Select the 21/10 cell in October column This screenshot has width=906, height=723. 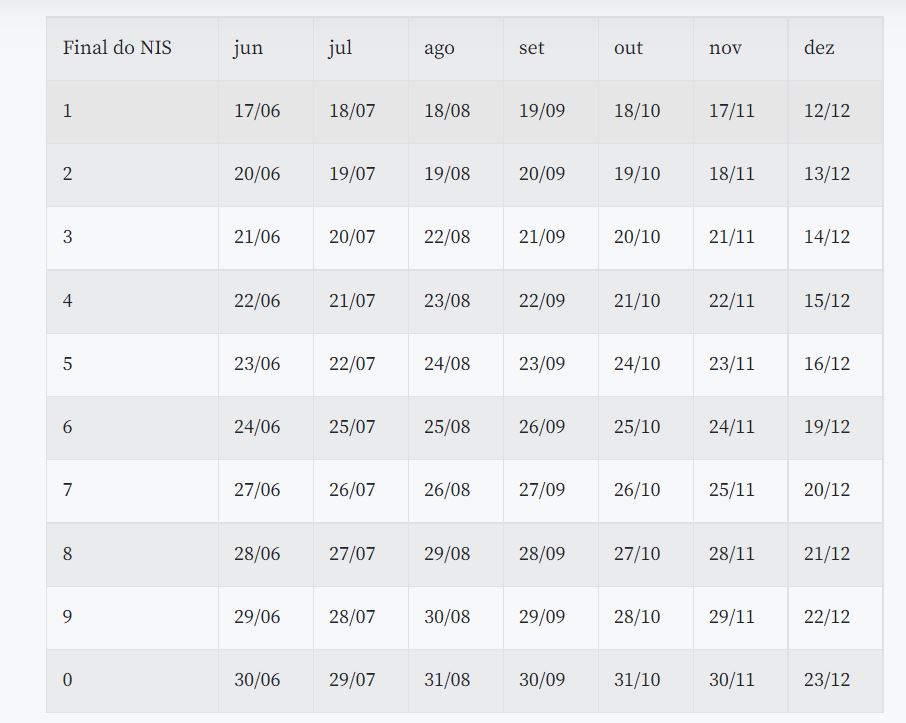(x=637, y=300)
